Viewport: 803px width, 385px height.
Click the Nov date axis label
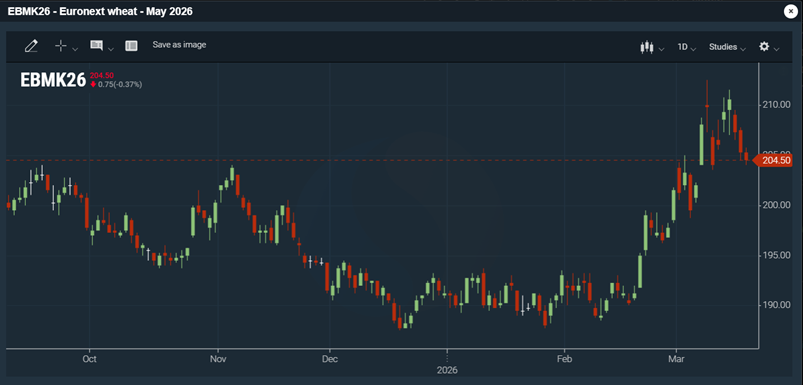[x=218, y=358]
